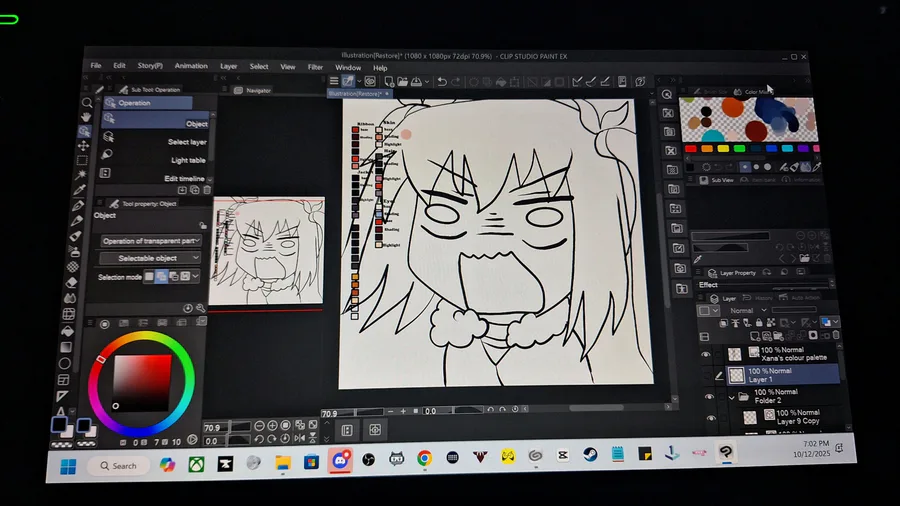Switch to the Navigator tab
The height and width of the screenshot is (506, 900).
tap(253, 91)
